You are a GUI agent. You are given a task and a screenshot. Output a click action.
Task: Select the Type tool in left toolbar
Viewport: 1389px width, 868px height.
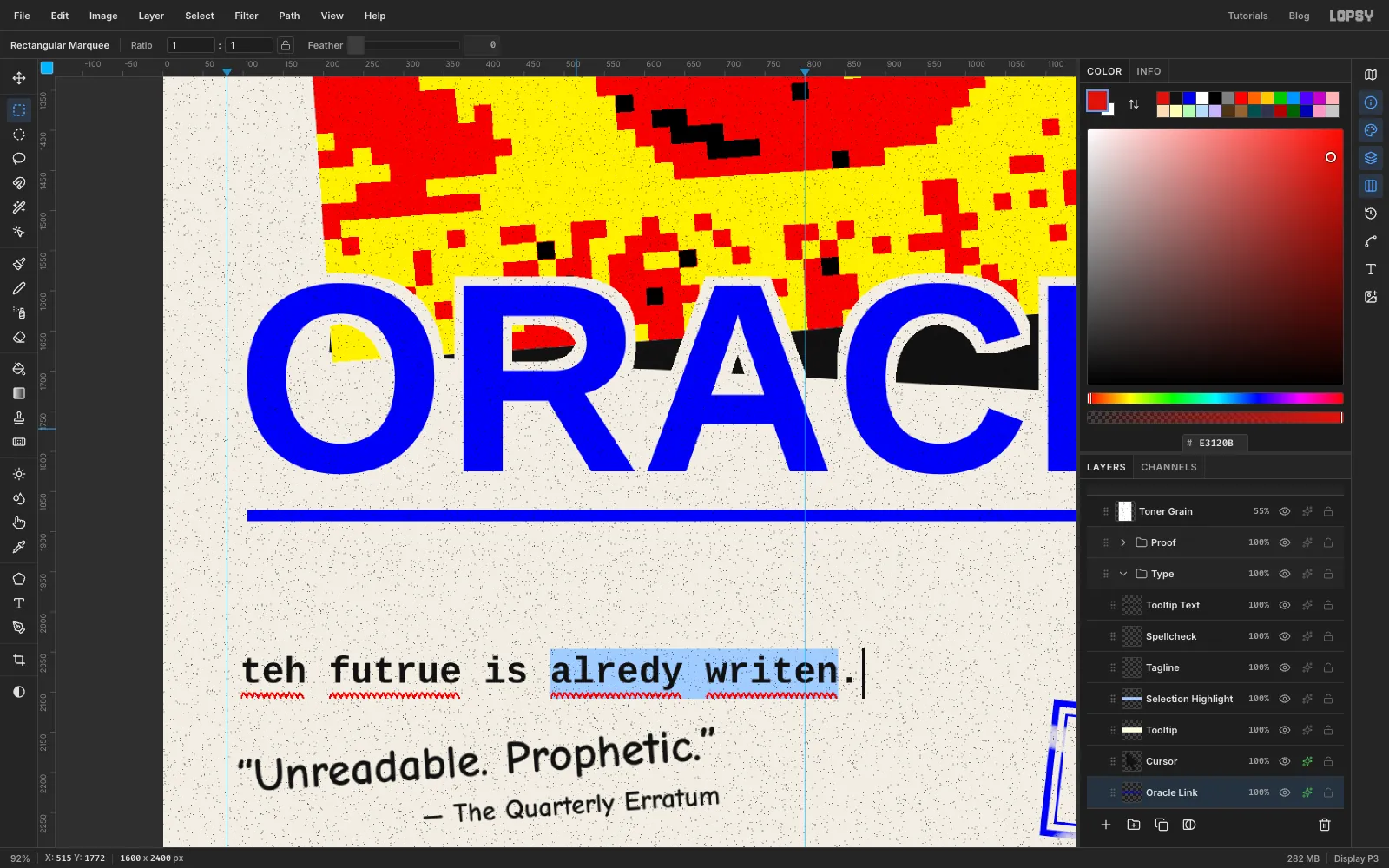[x=19, y=603]
